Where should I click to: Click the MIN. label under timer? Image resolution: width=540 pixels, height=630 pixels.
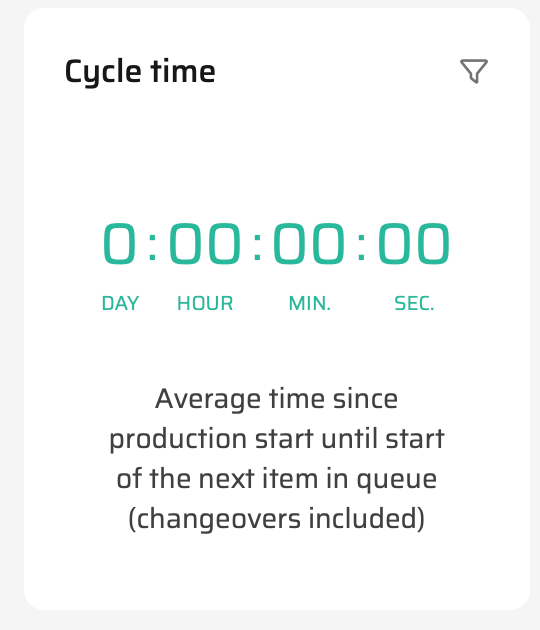309,303
